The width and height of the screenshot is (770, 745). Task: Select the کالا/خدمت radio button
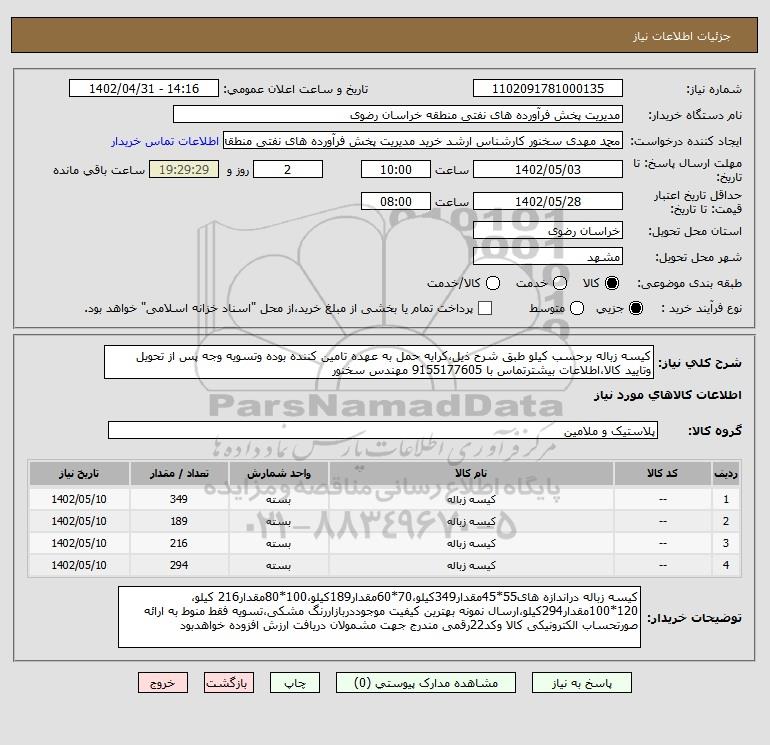493,283
